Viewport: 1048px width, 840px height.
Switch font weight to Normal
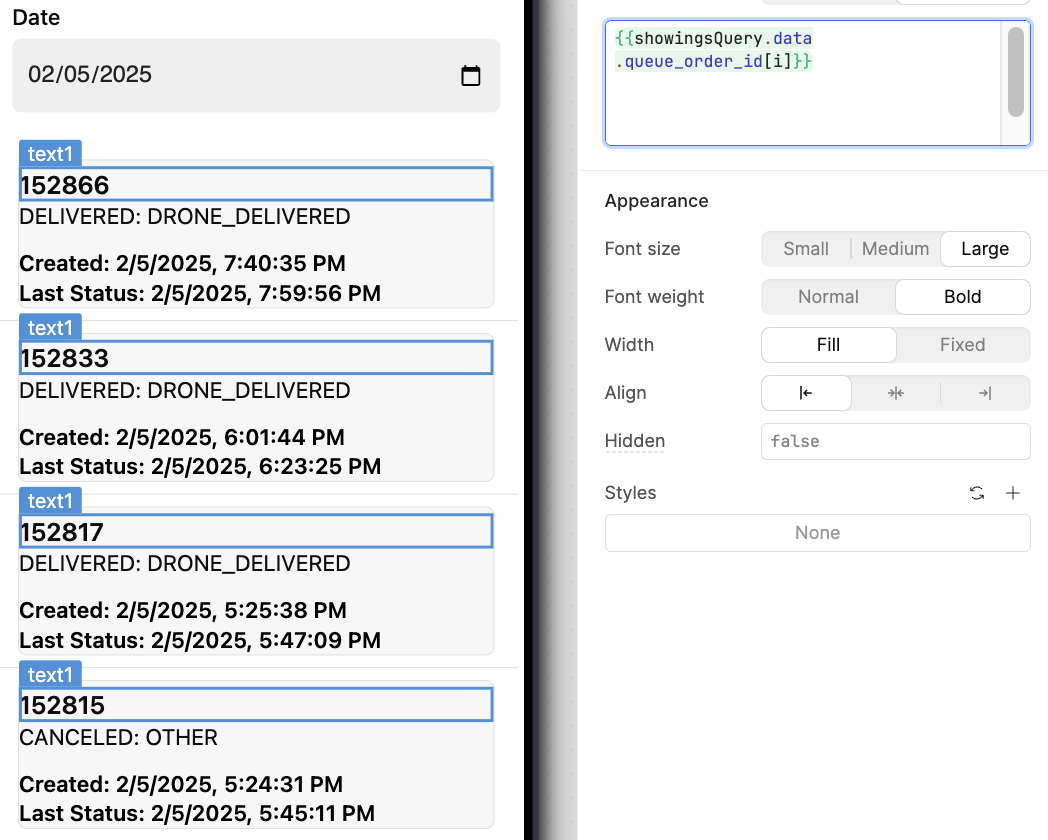point(828,297)
